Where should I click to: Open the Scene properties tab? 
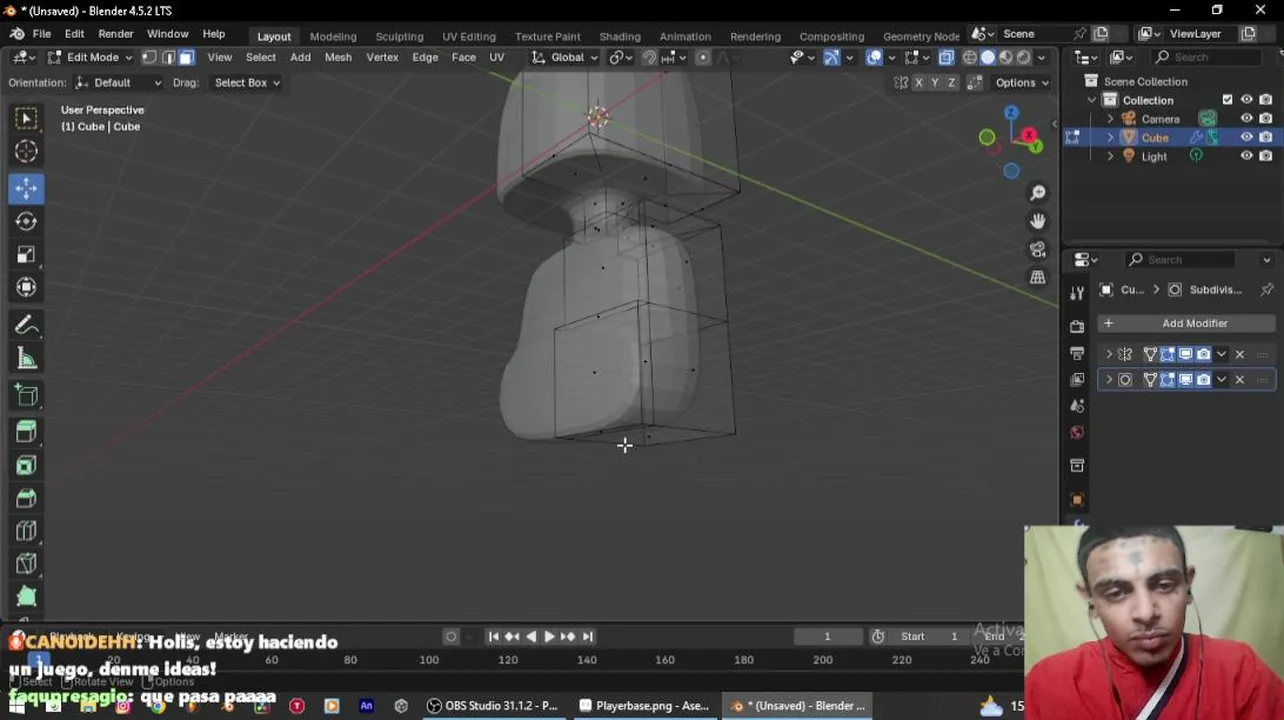pyautogui.click(x=1077, y=406)
